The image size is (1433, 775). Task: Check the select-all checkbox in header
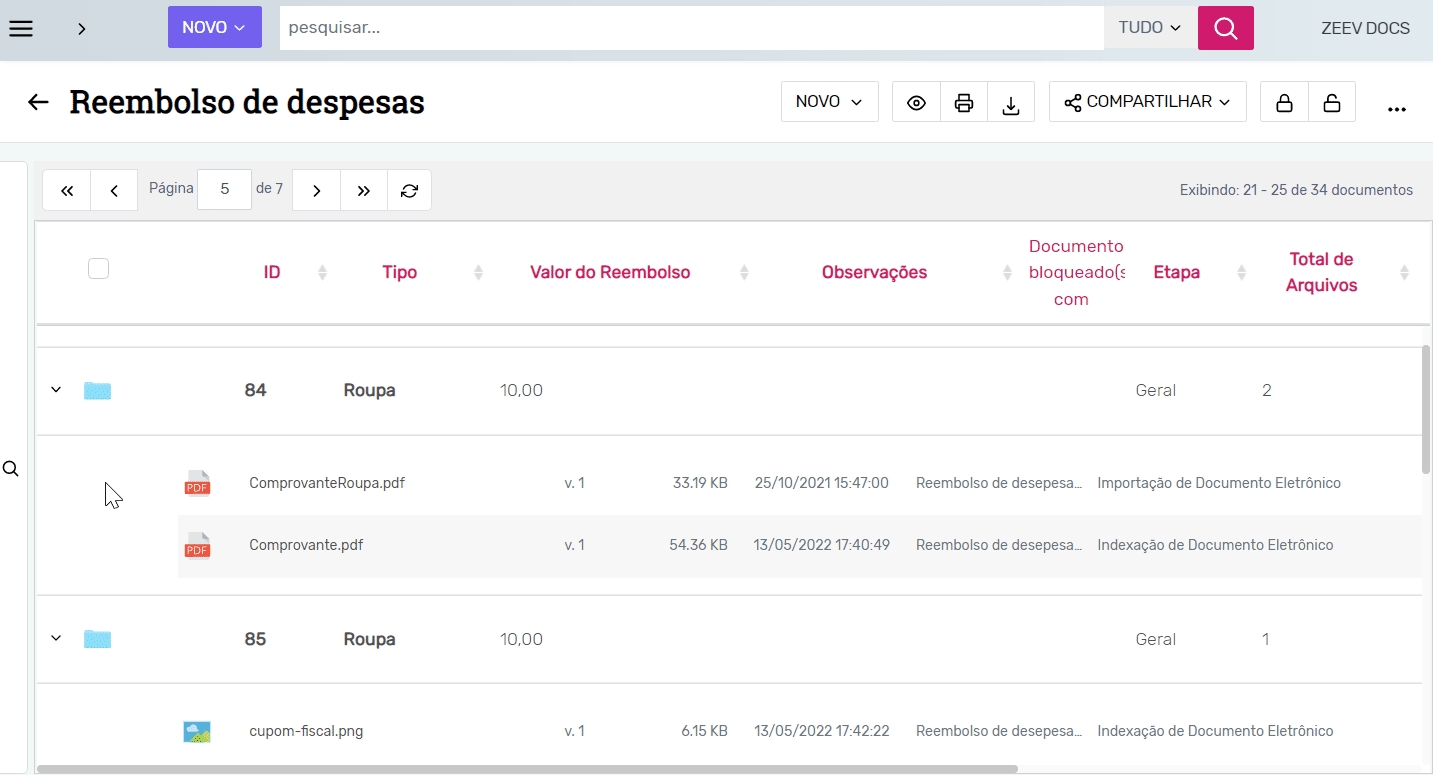pos(98,268)
